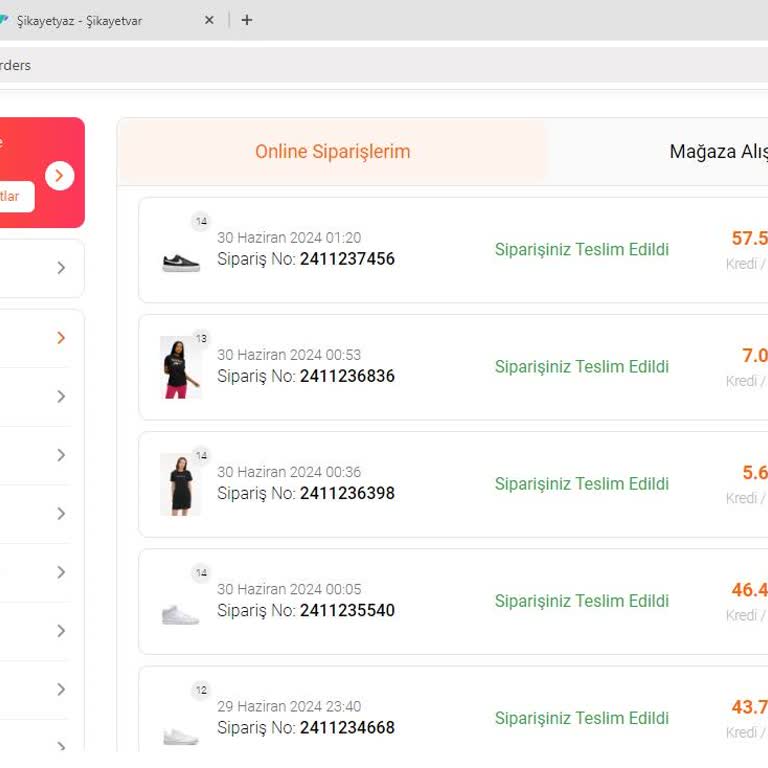
Task: Click delivered status of order 2411235540
Action: (582, 600)
